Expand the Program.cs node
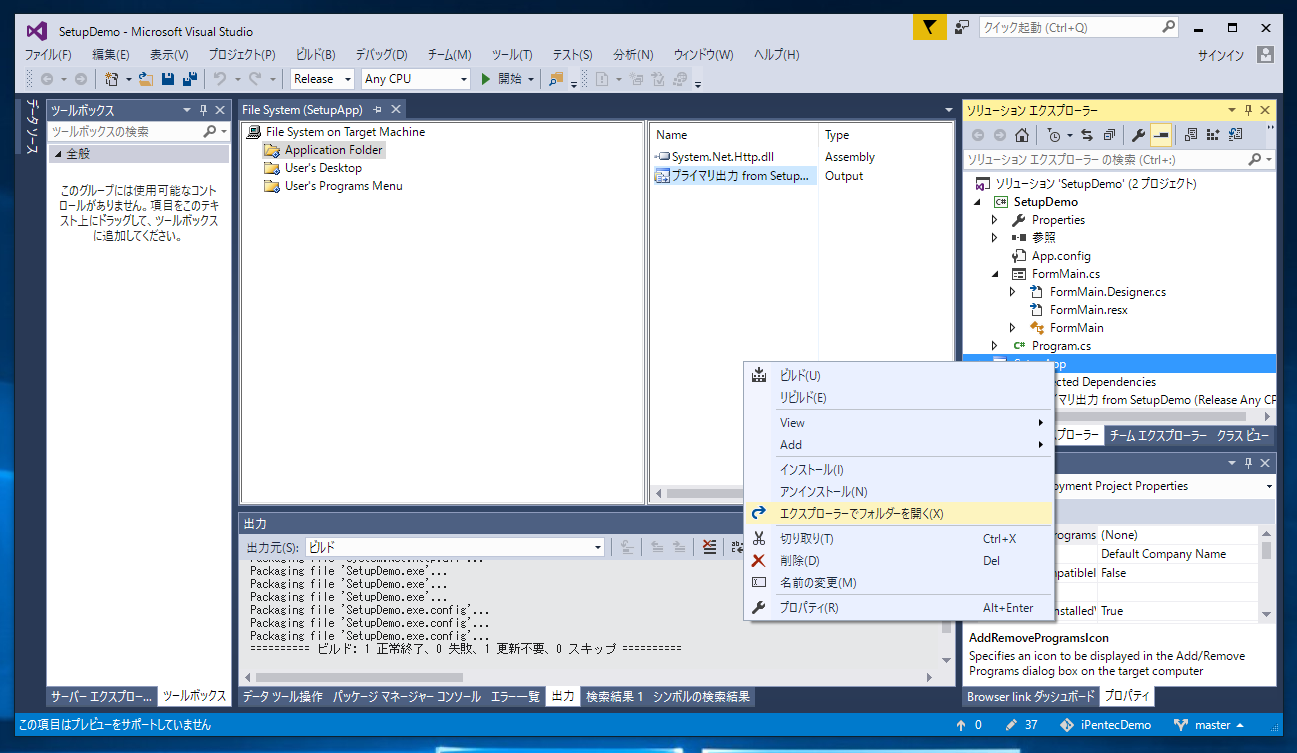1297x753 pixels. [x=994, y=346]
